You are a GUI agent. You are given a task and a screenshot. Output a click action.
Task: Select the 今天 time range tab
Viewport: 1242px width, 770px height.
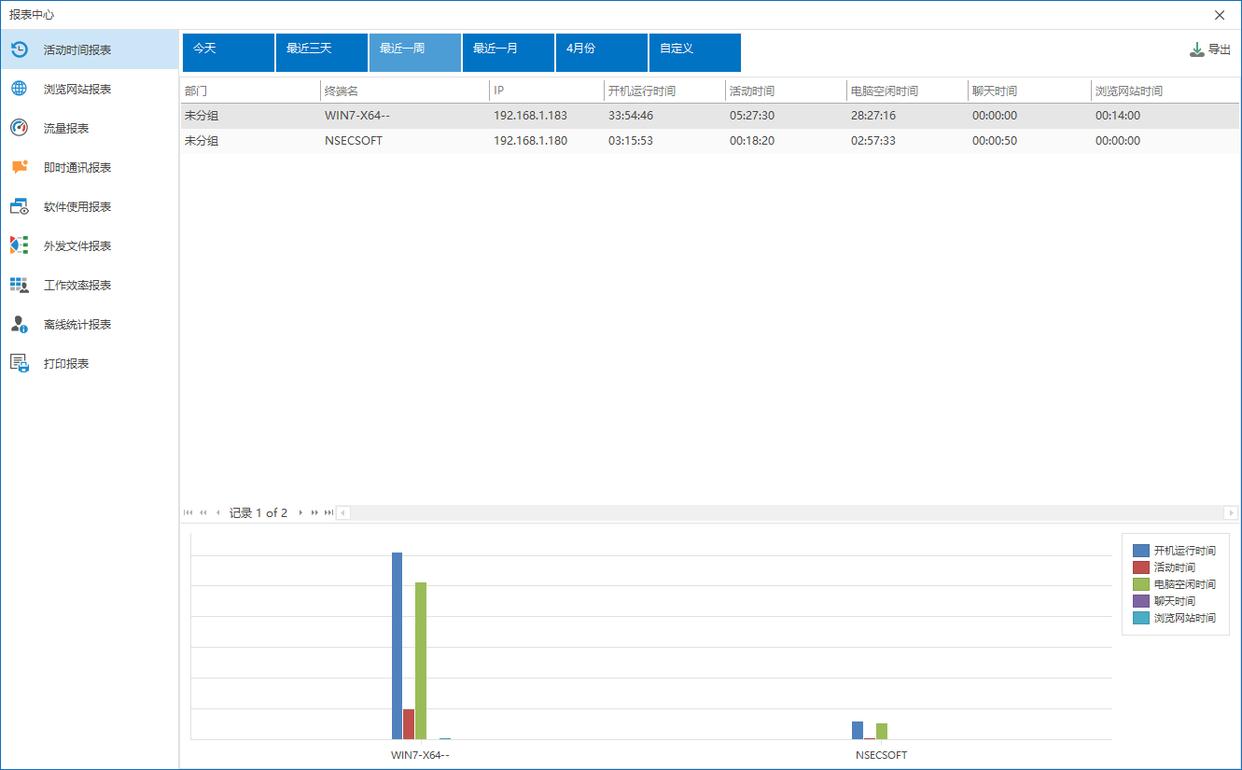point(228,53)
